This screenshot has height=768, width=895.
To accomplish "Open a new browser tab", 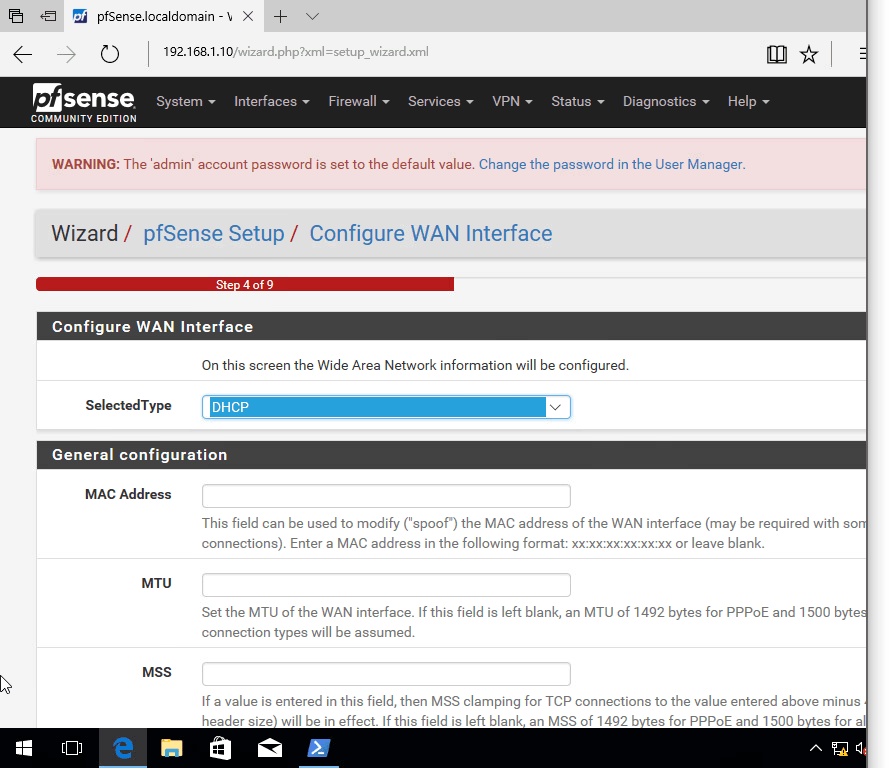I will pyautogui.click(x=281, y=16).
